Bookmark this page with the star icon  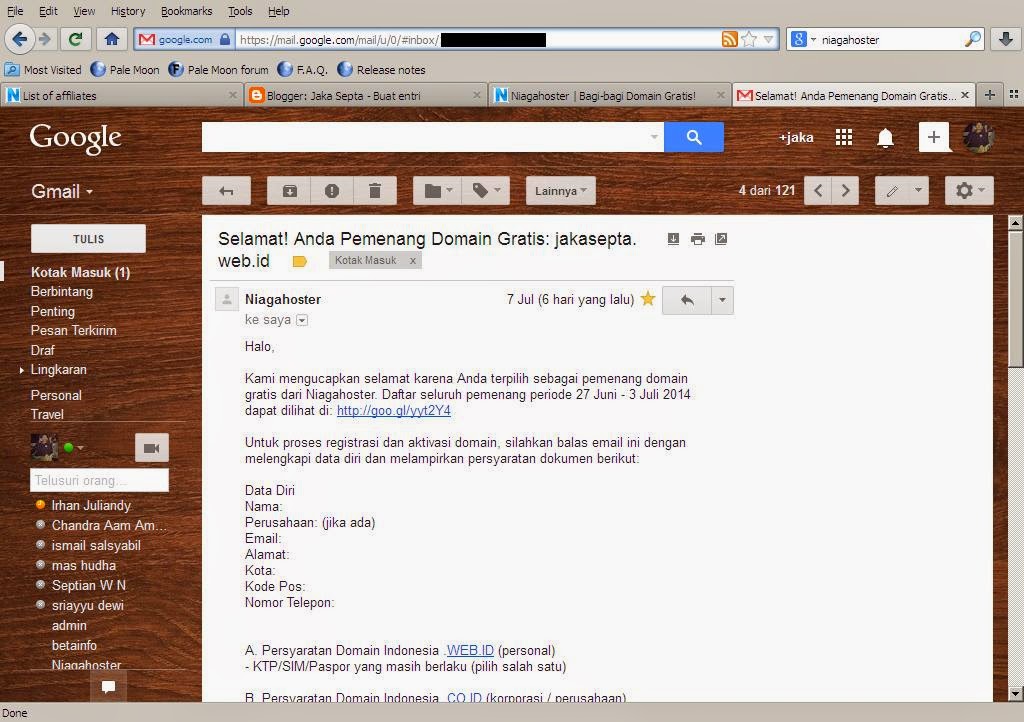tap(749, 40)
